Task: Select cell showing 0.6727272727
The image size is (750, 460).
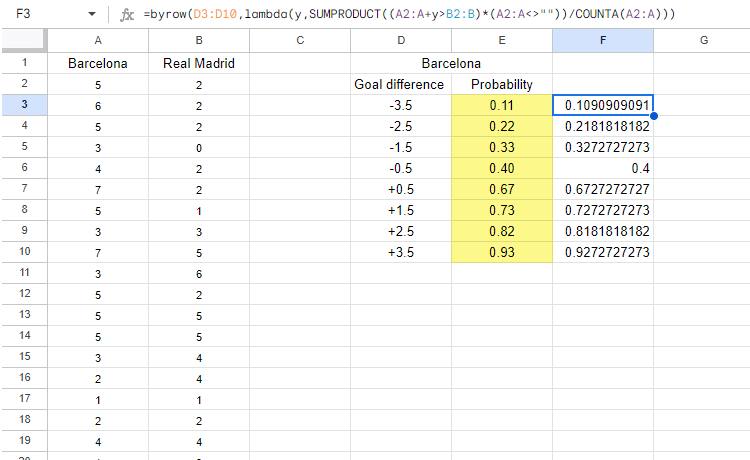Action: click(x=603, y=189)
